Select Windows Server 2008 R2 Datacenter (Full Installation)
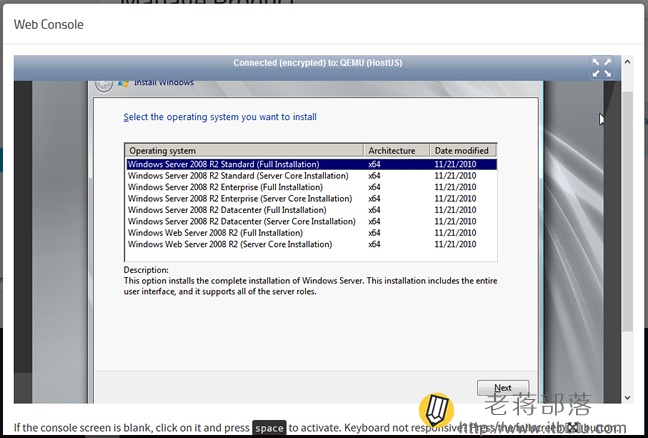This screenshot has height=438, width=648. coord(311,210)
